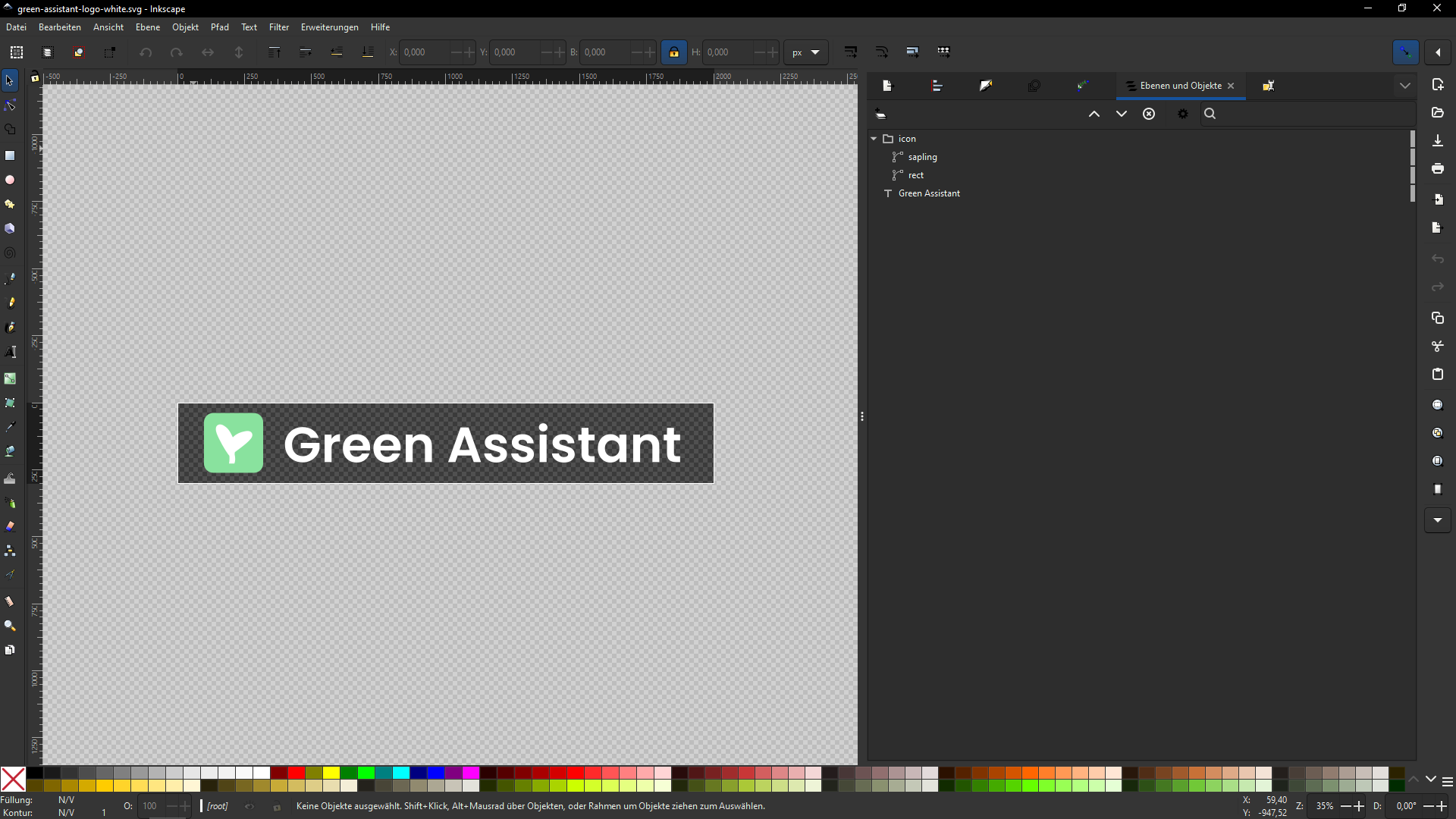Image resolution: width=1456 pixels, height=819 pixels.
Task: Open the Pfad menu
Action: point(219,27)
